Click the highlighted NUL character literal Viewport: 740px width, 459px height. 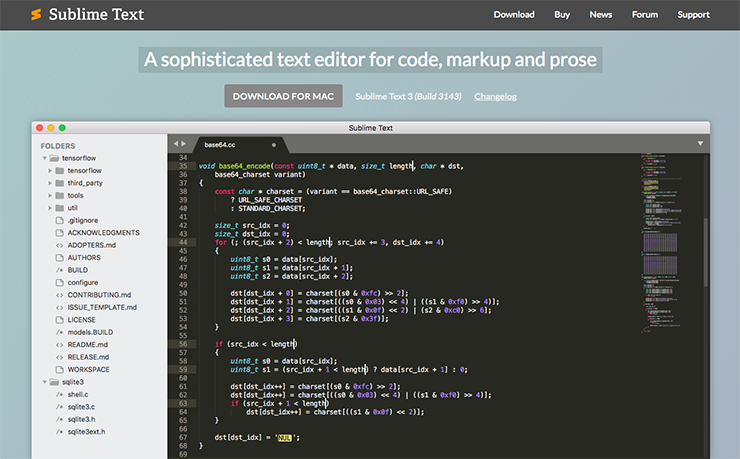click(x=284, y=438)
